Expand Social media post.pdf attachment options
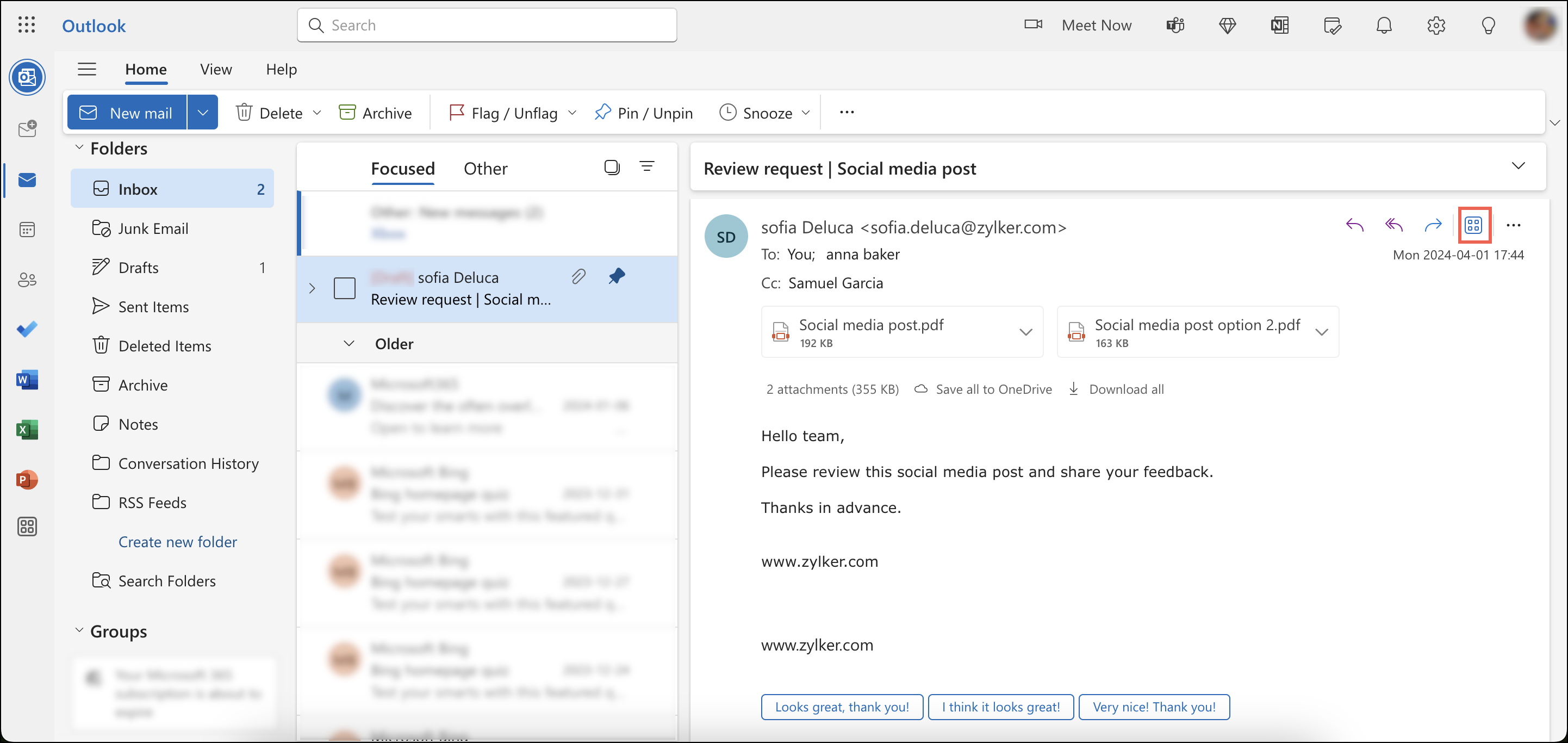Viewport: 1568px width, 743px height. [1025, 332]
